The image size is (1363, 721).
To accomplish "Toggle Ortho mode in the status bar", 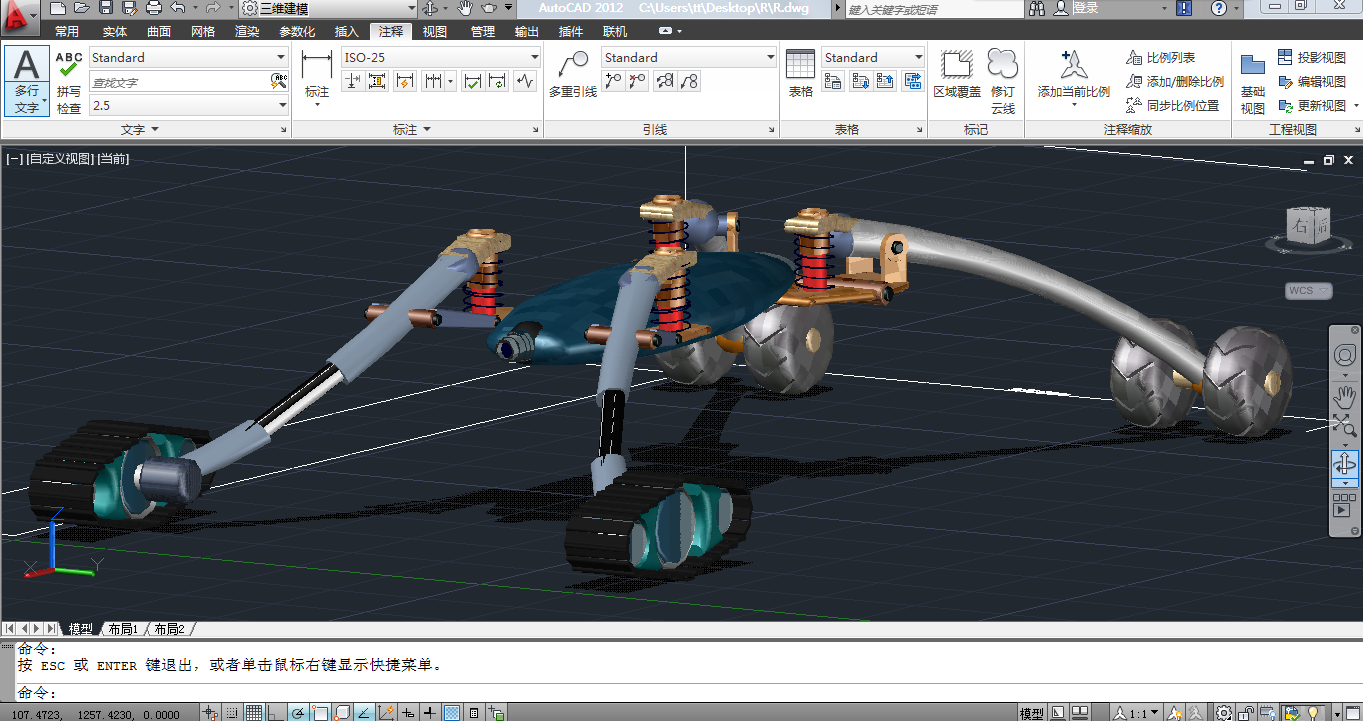I will pos(275,712).
